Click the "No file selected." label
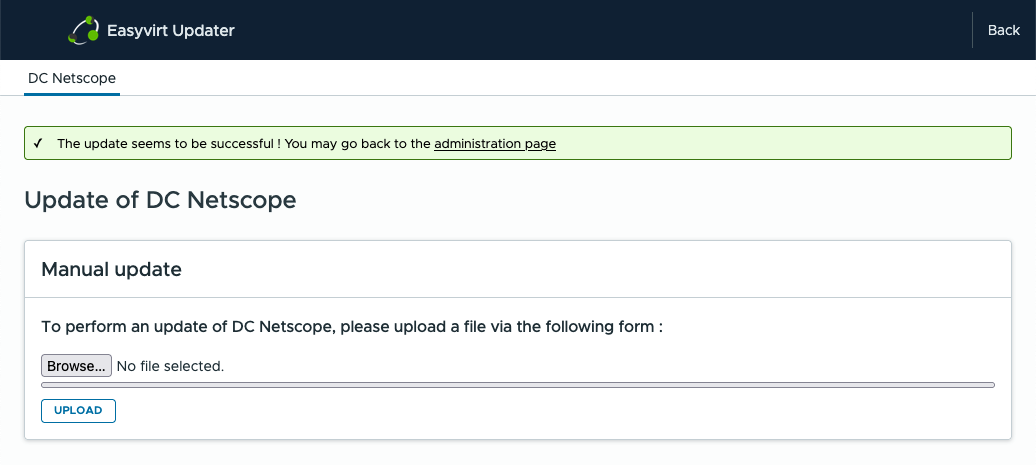Screen dimensions: 1036x465 point(170,366)
